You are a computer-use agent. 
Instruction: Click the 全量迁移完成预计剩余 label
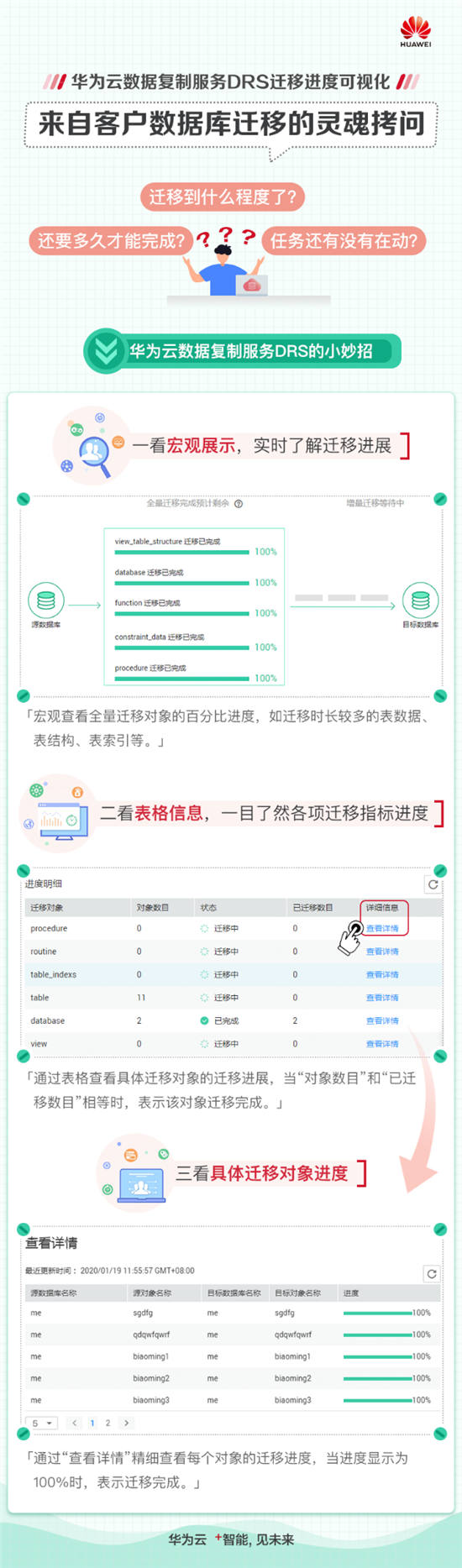(188, 504)
